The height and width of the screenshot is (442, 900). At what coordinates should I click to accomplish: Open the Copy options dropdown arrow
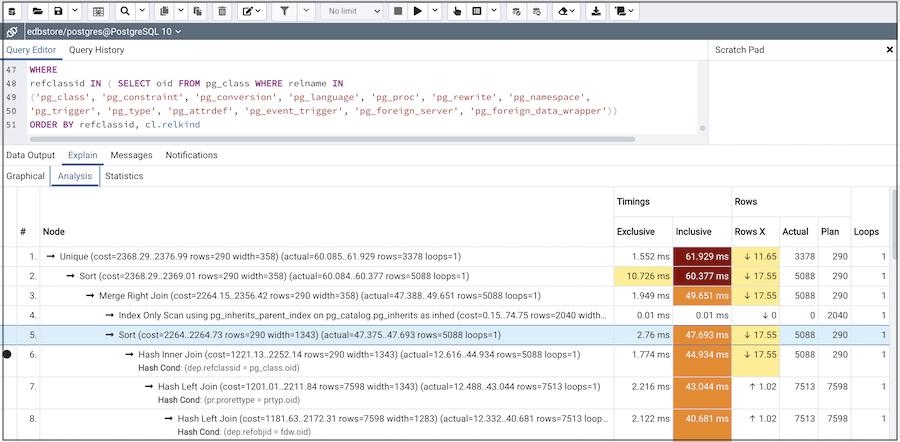pos(180,11)
